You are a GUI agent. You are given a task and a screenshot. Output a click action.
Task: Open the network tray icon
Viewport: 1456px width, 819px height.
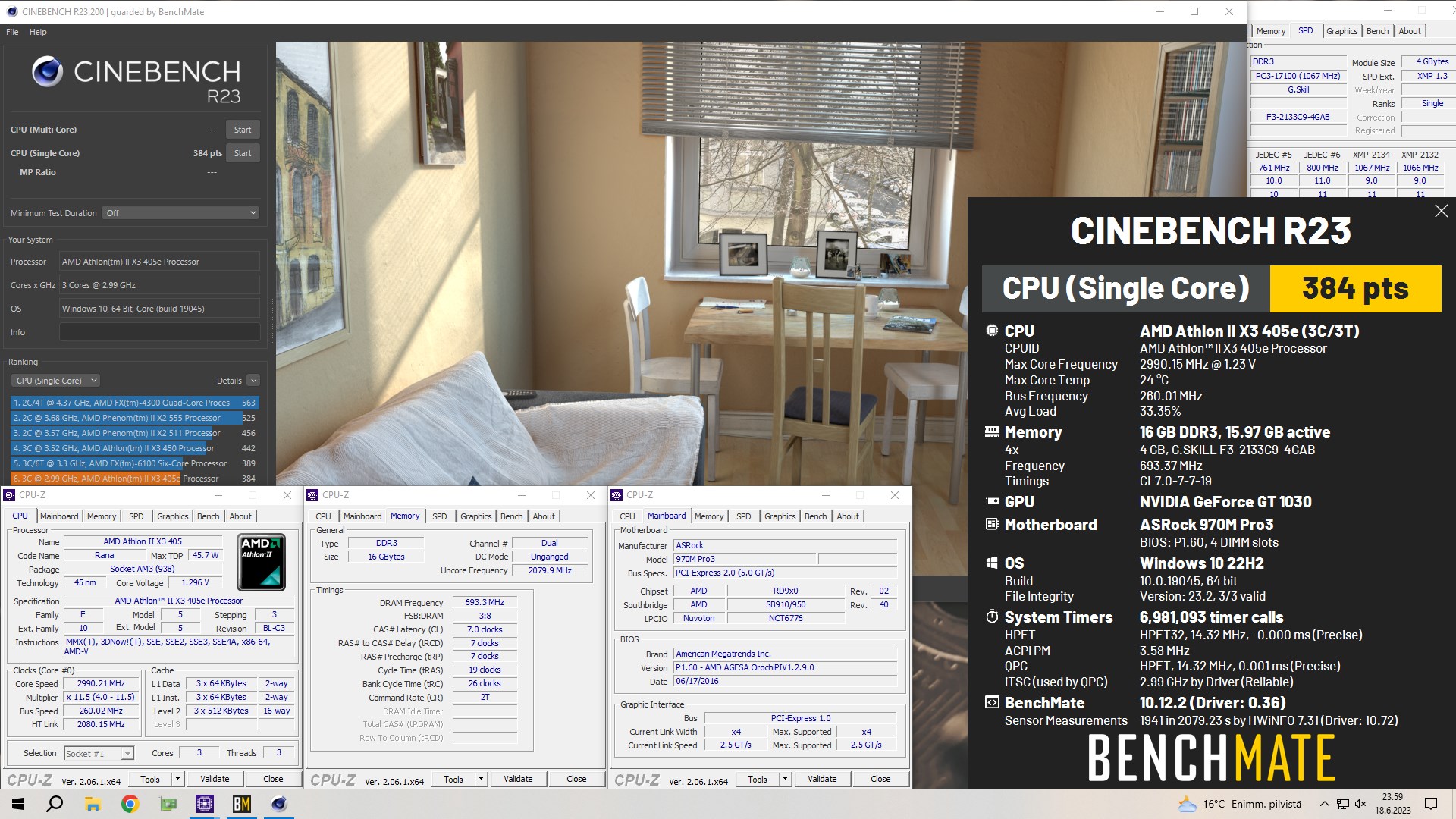1343,804
